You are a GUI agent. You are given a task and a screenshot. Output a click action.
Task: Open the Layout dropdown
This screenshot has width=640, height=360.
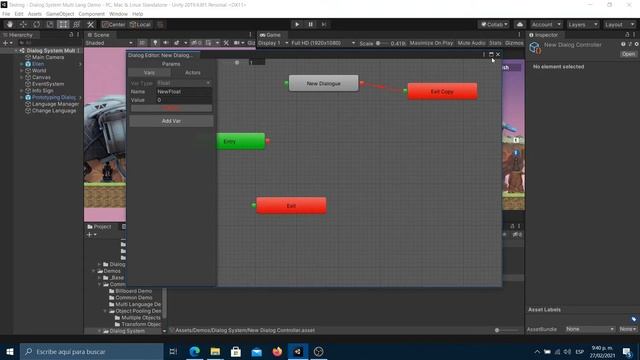[x=620, y=24]
